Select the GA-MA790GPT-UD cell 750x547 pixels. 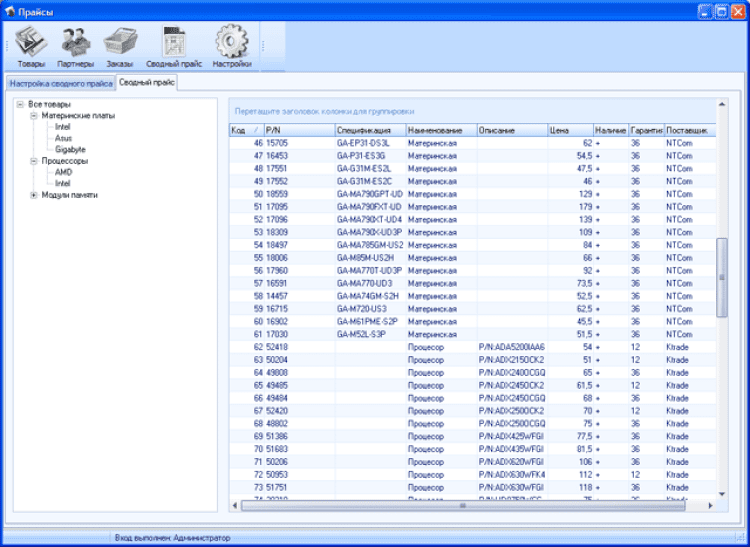coord(370,194)
